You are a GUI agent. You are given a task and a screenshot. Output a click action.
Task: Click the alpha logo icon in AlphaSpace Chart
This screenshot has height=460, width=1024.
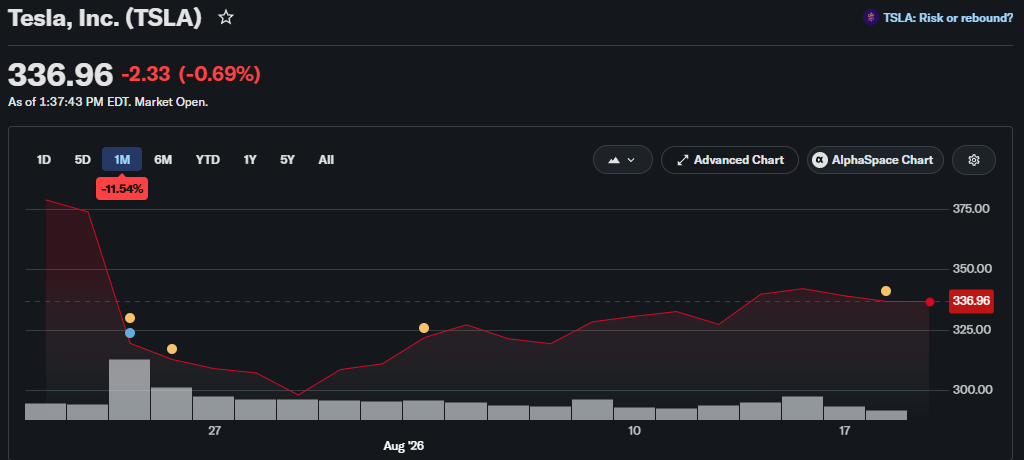[820, 160]
